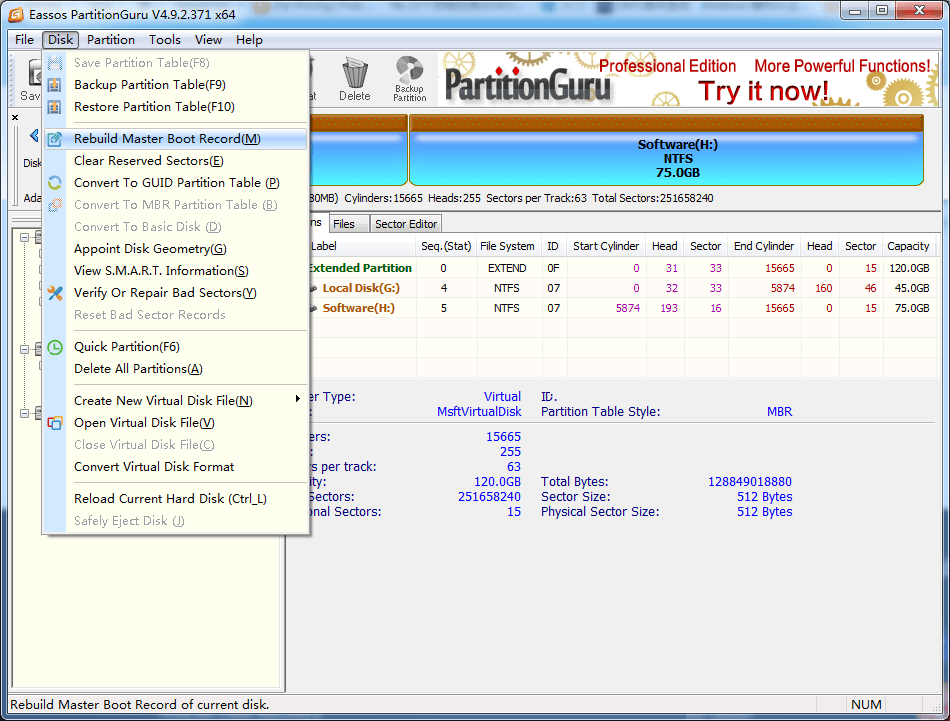Sort by the End Cylinder column header
The width and height of the screenshot is (950, 721).
(763, 247)
